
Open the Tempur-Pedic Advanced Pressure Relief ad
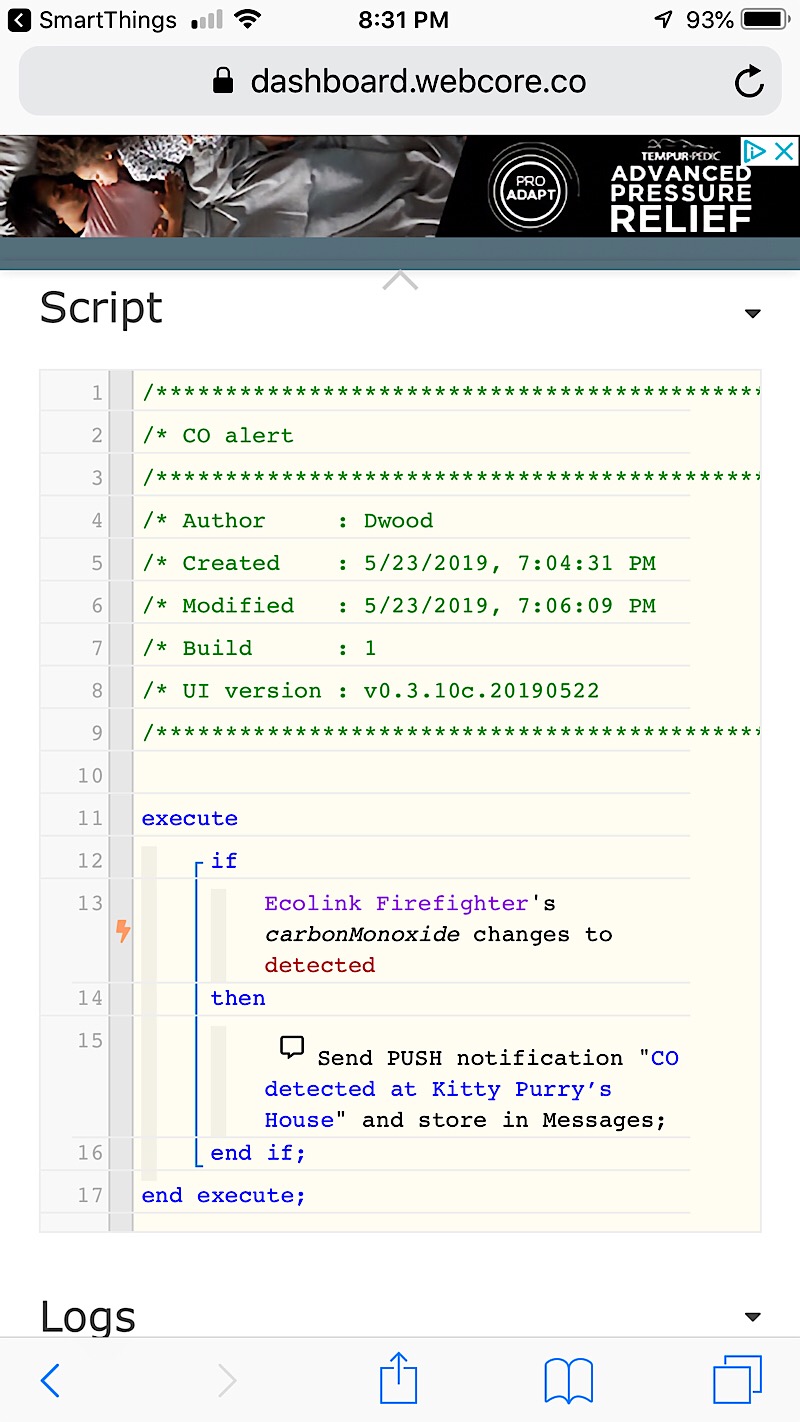[x=400, y=186]
